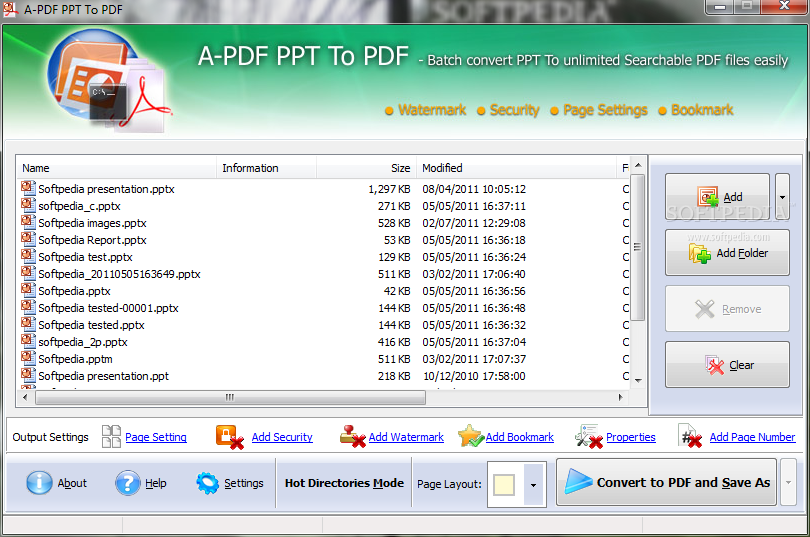Click the 10/12/2010 17:58:00 modified date

[x=474, y=376]
